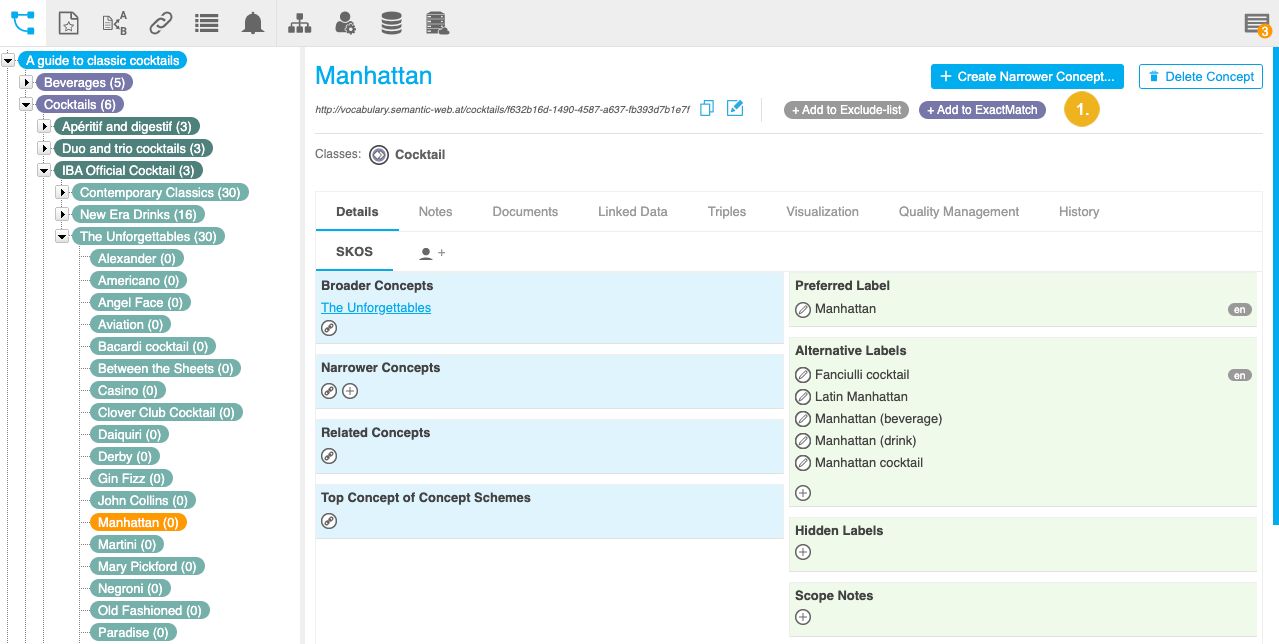
Task: Expand Contemporary Classics (30) node
Action: click(x=62, y=193)
